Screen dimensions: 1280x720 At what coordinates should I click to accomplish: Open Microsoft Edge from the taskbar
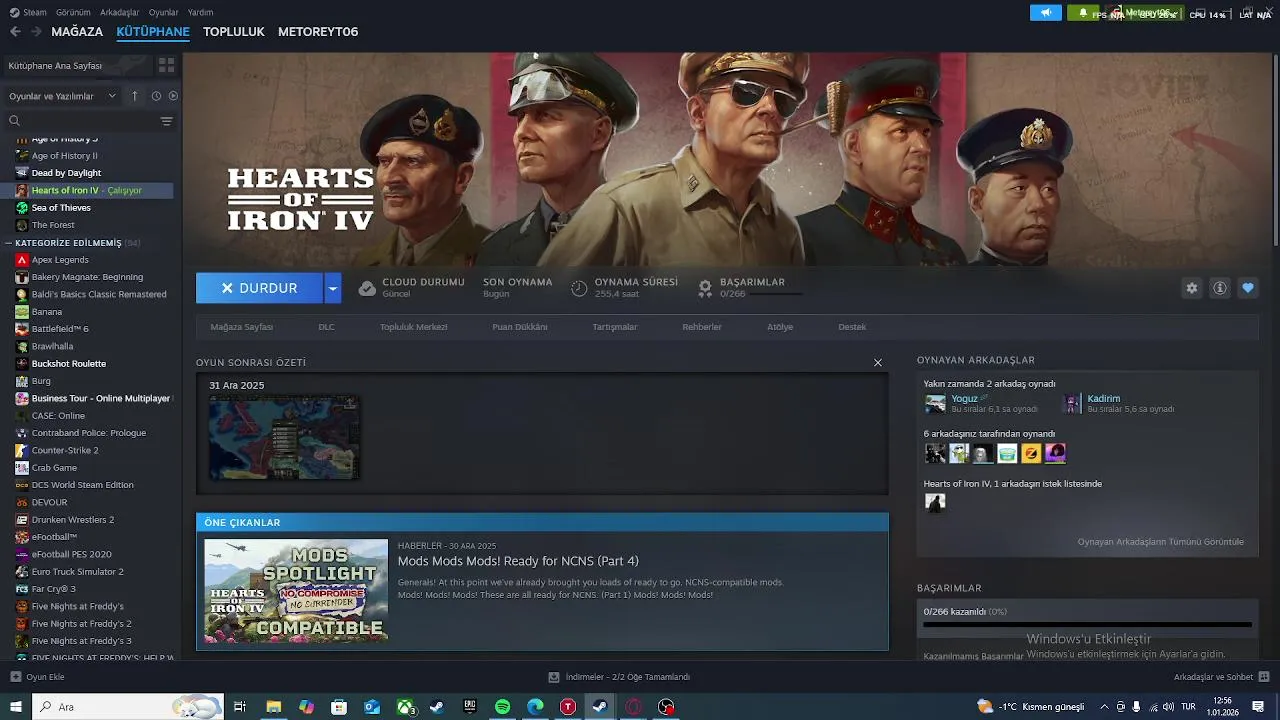535,707
